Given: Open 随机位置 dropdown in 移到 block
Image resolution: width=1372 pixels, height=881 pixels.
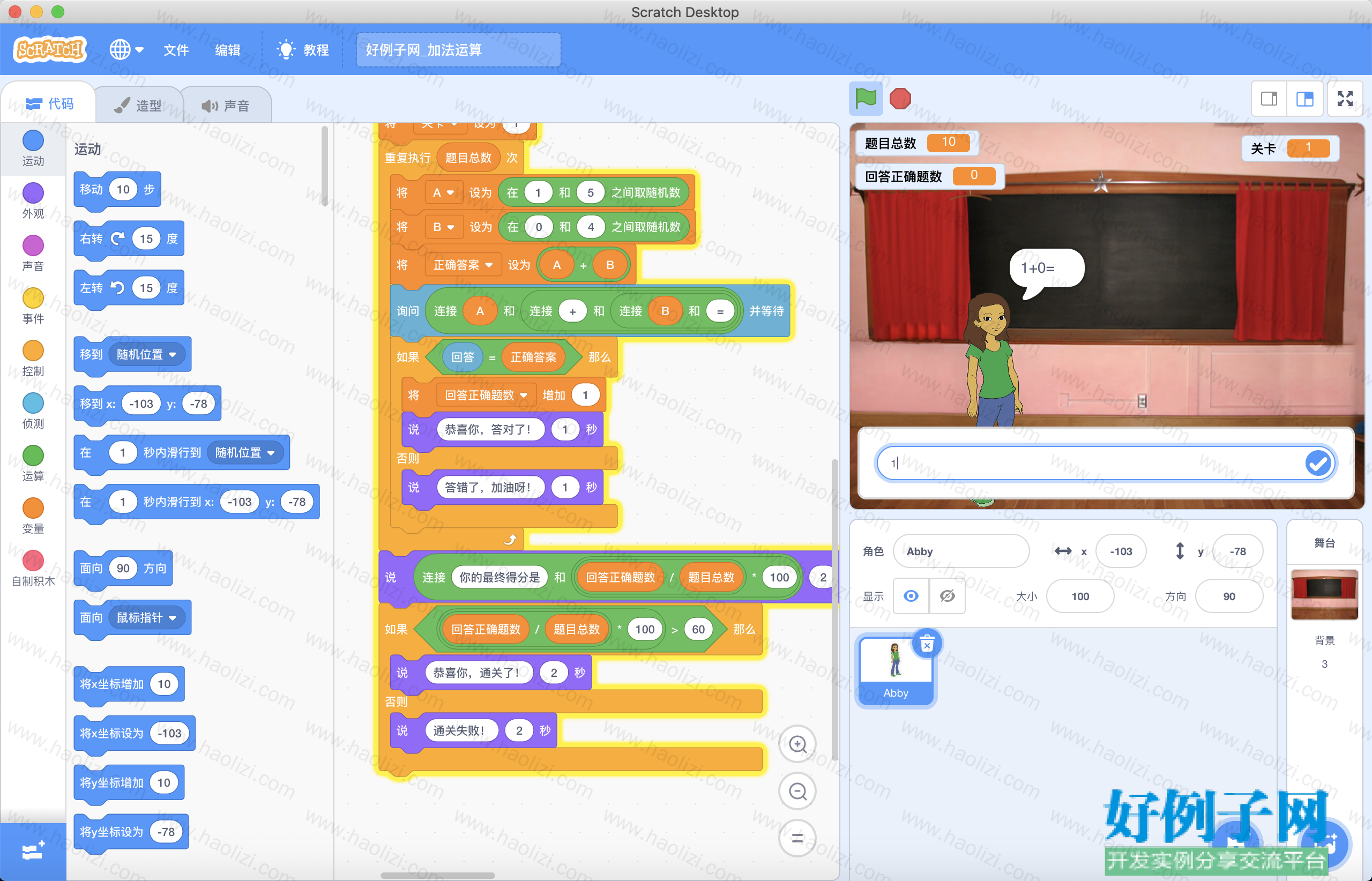Looking at the screenshot, I should coord(146,354).
